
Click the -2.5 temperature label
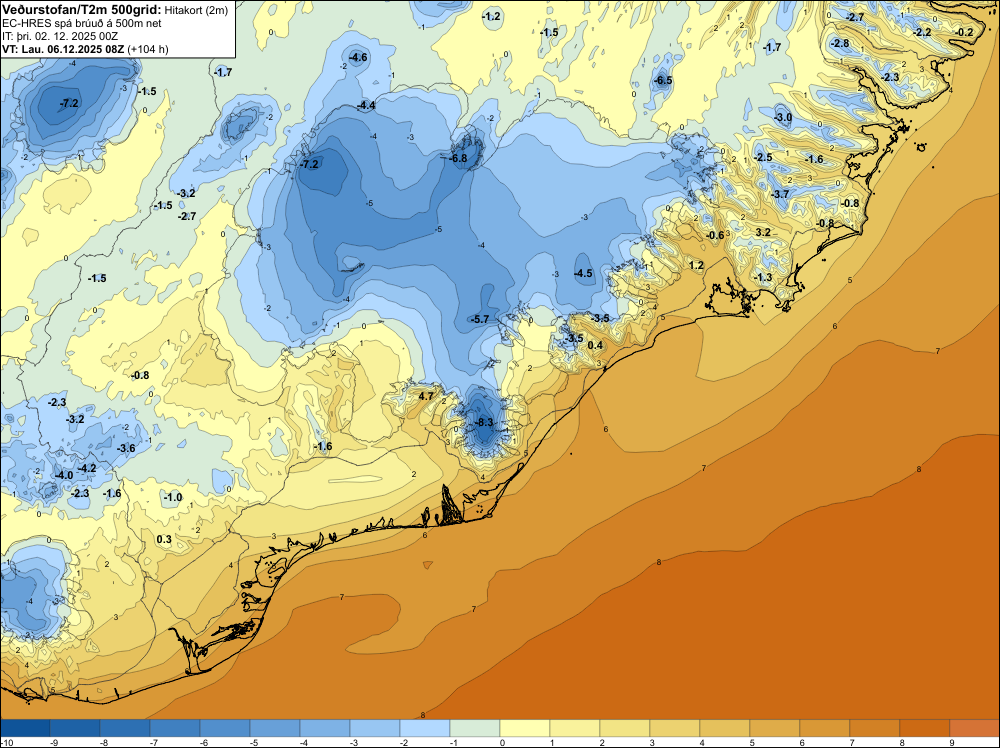(763, 157)
